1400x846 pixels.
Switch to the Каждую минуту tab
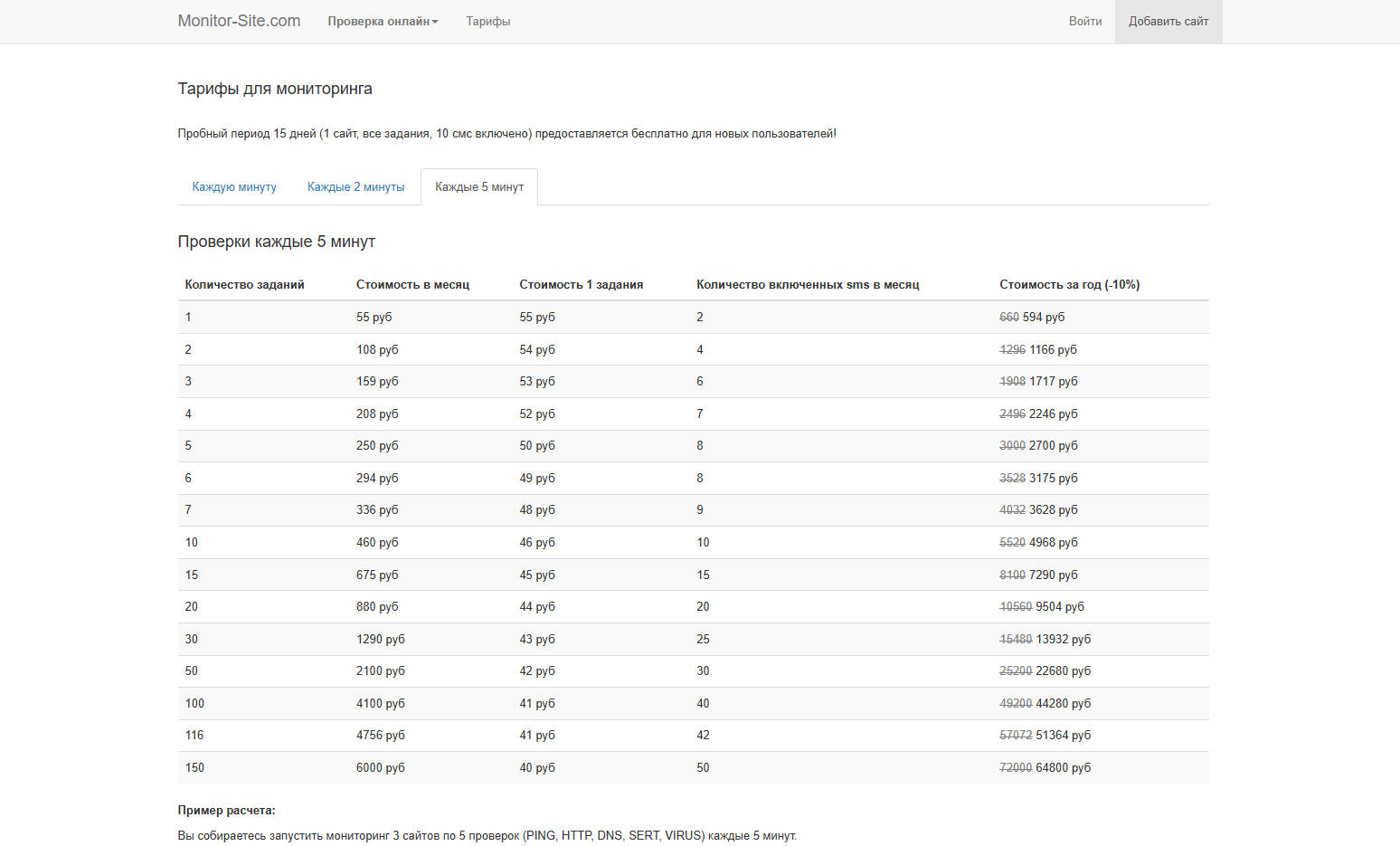coord(234,187)
